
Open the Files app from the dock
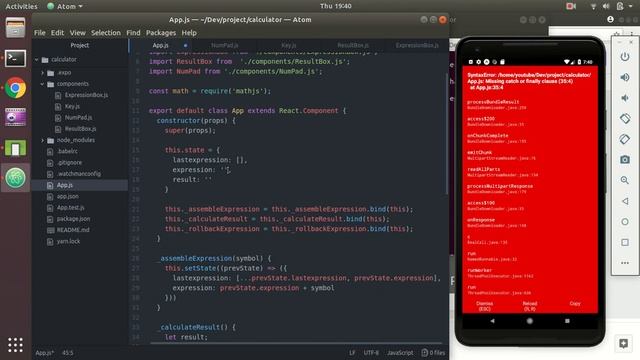tap(16, 28)
